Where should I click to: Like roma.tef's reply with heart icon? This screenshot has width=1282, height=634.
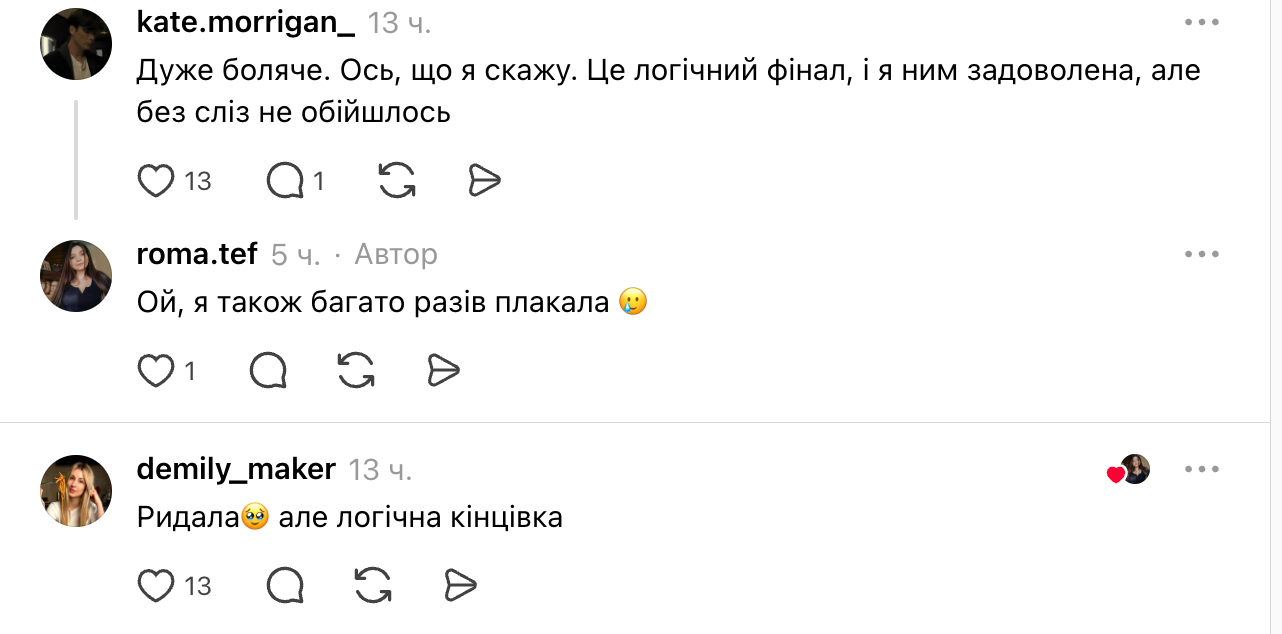click(156, 371)
